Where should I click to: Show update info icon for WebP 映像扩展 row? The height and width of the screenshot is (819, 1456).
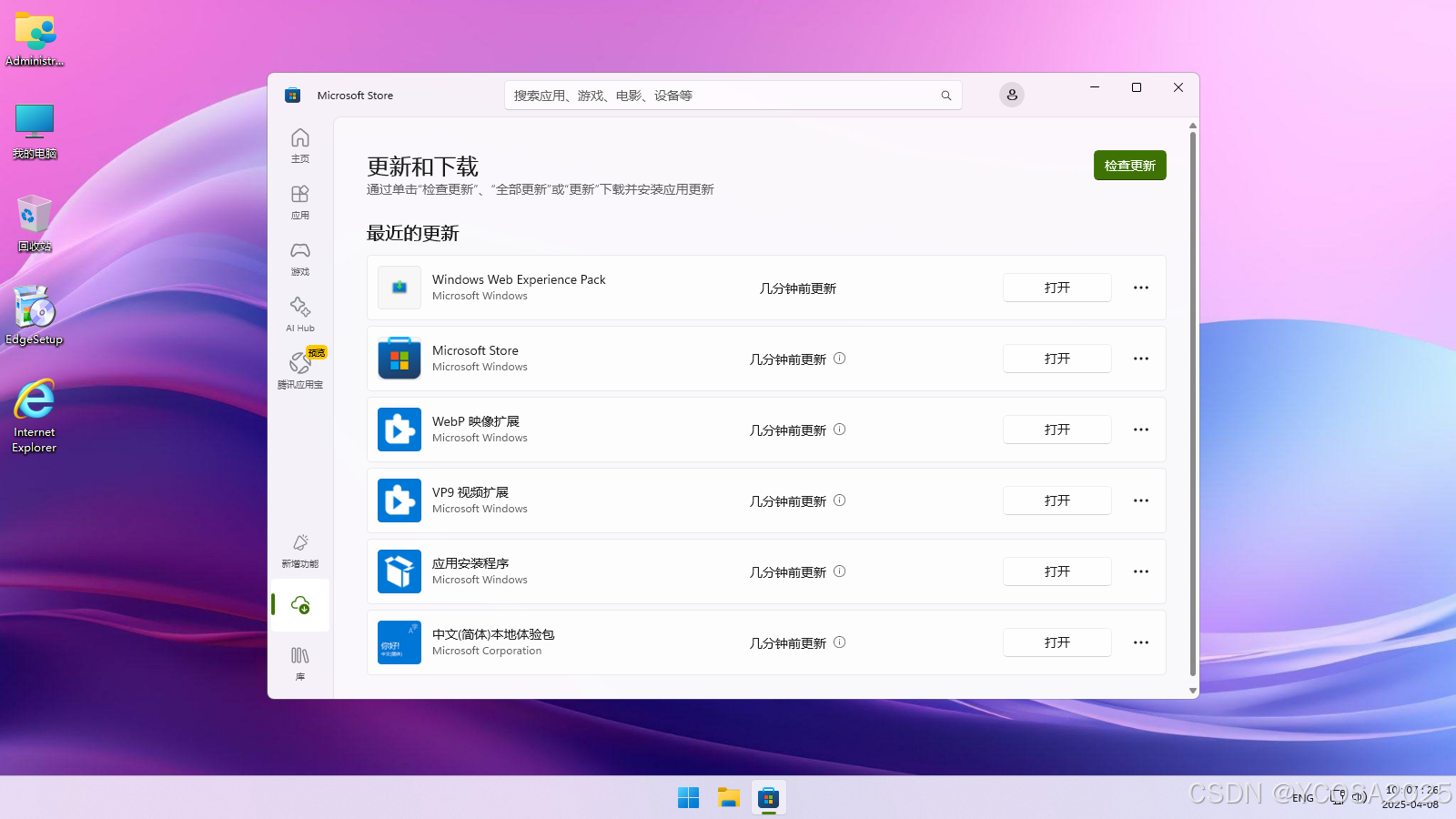click(x=840, y=430)
